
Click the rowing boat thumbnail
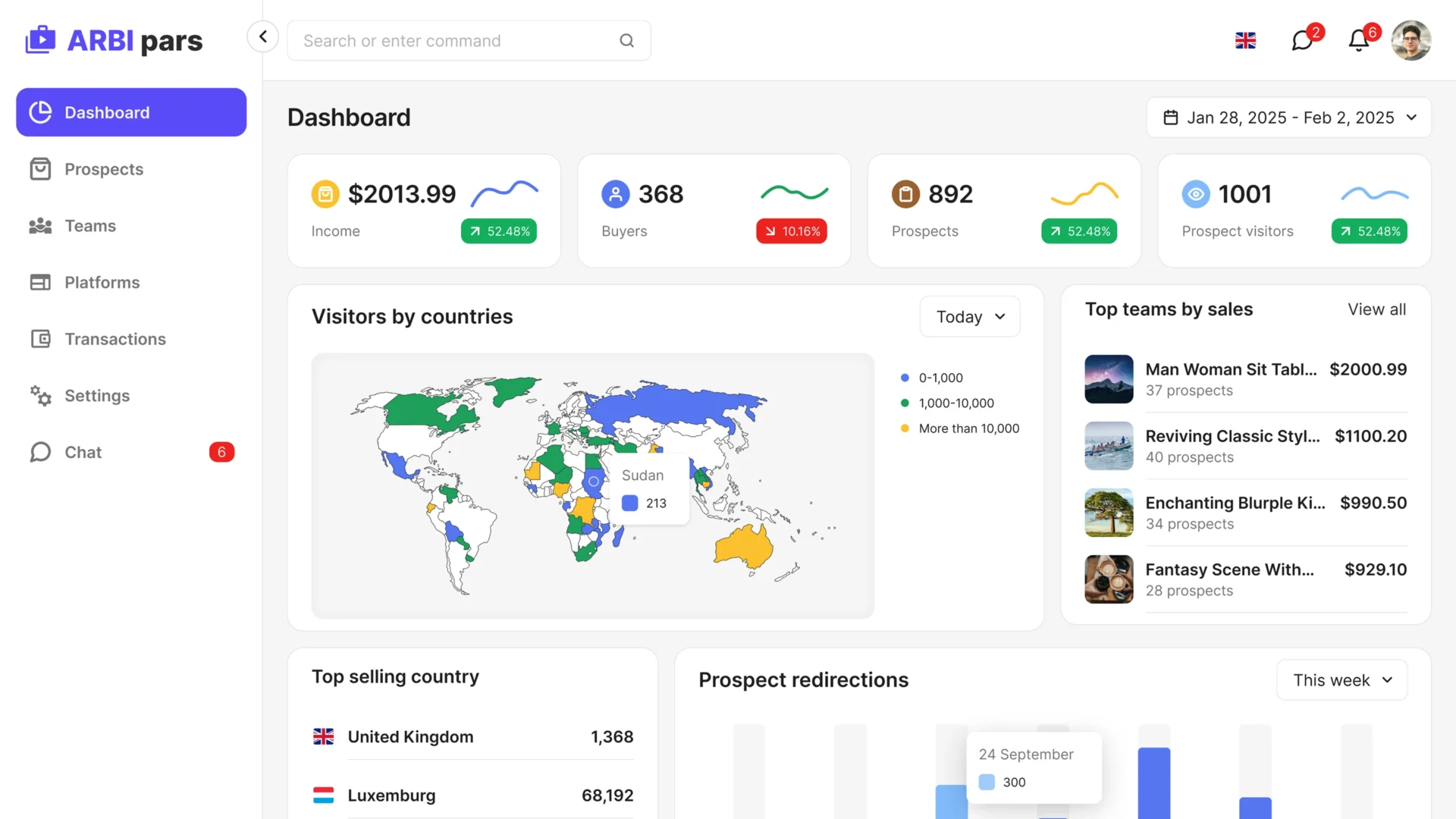[1109, 446]
